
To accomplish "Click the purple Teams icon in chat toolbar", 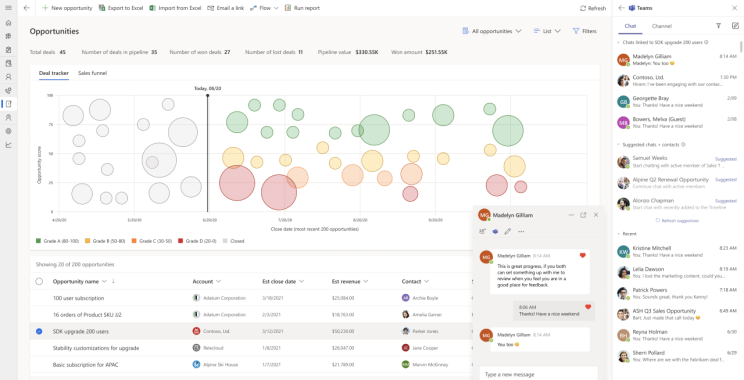I will coord(495,232).
